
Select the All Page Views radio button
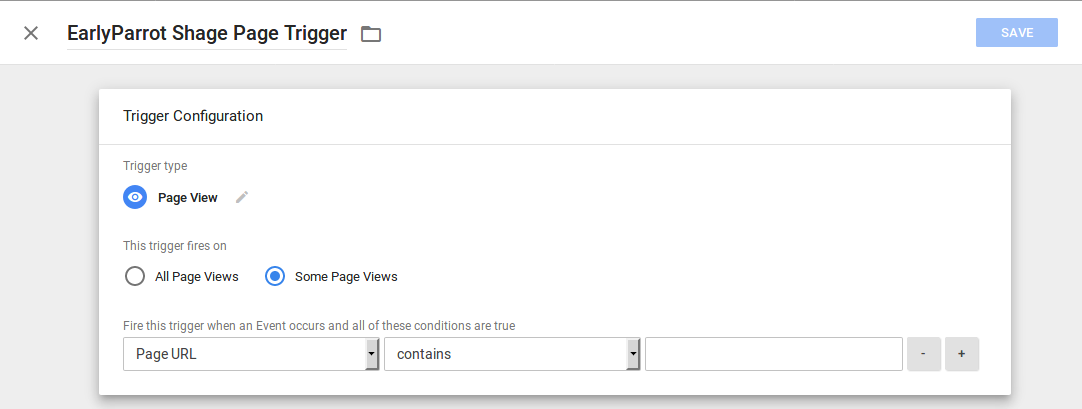point(135,277)
